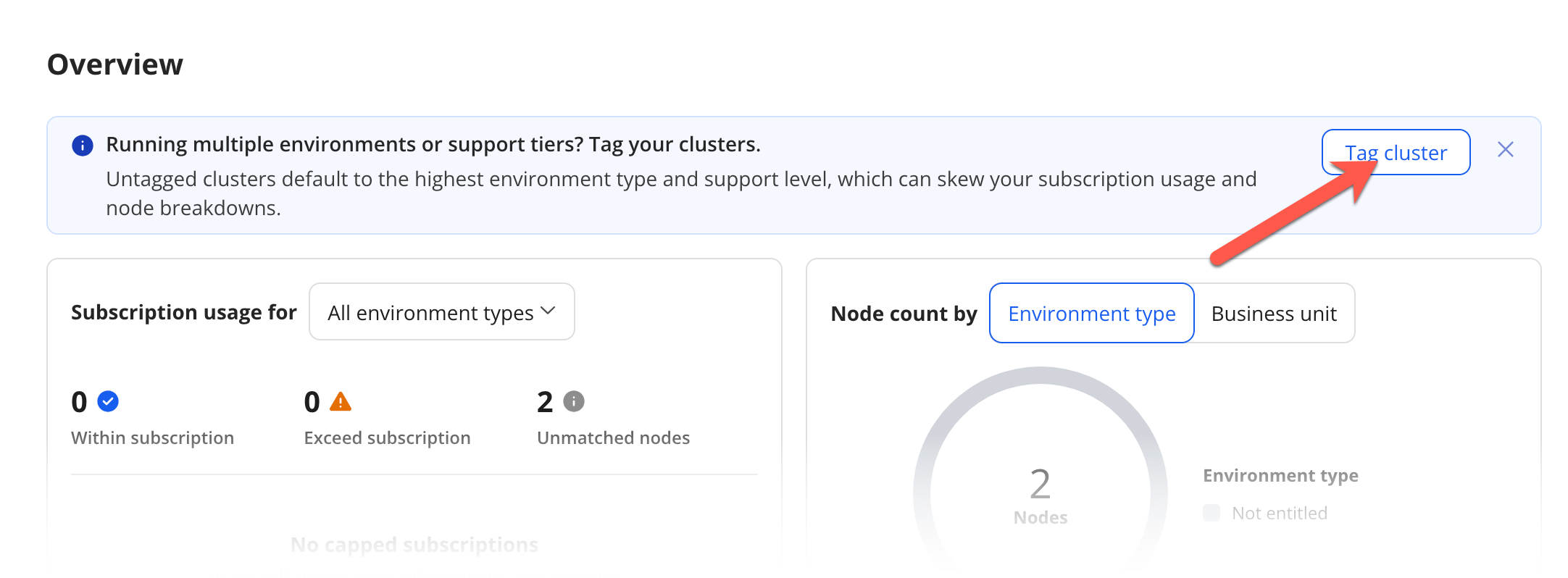Click the Overview heading

[x=115, y=64]
